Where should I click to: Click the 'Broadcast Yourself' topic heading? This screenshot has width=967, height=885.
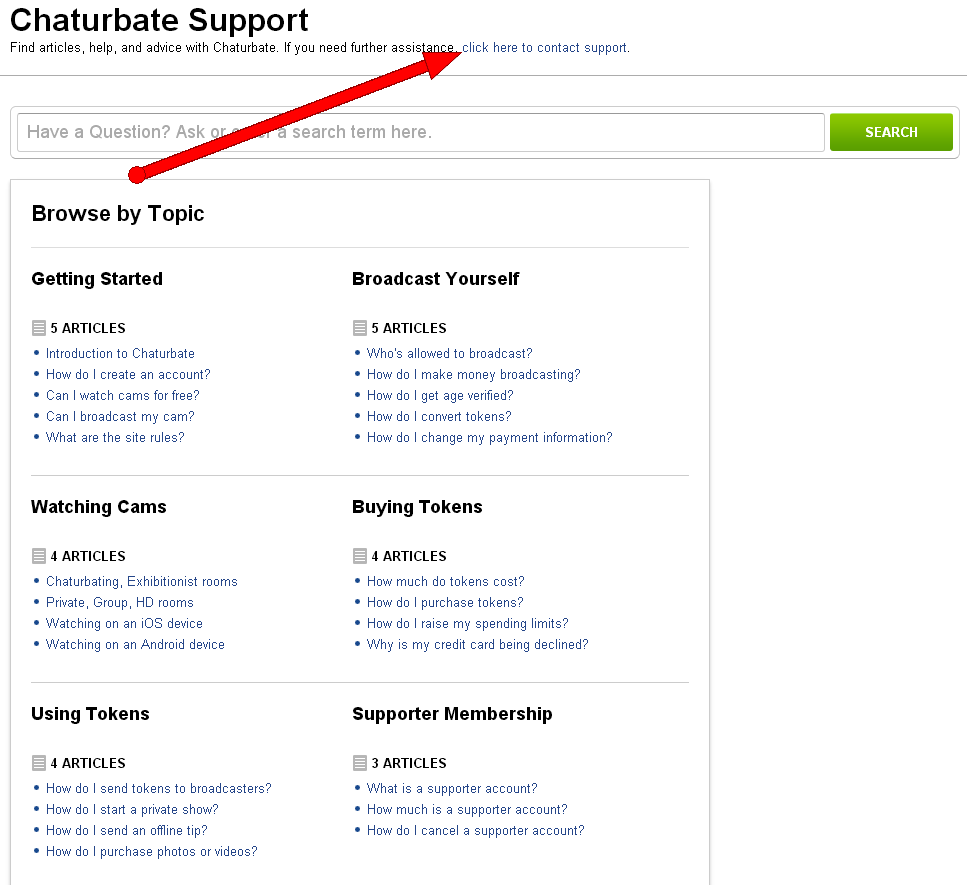click(435, 279)
